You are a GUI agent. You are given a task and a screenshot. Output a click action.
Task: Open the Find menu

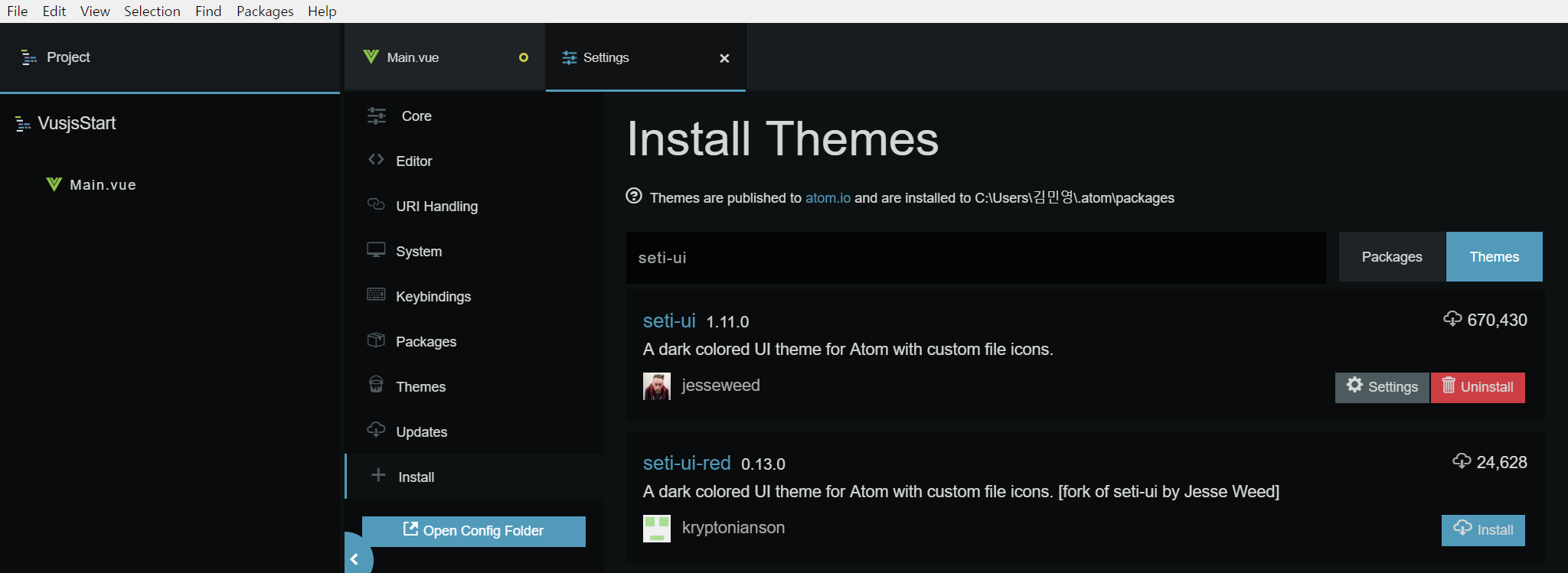[x=208, y=11]
